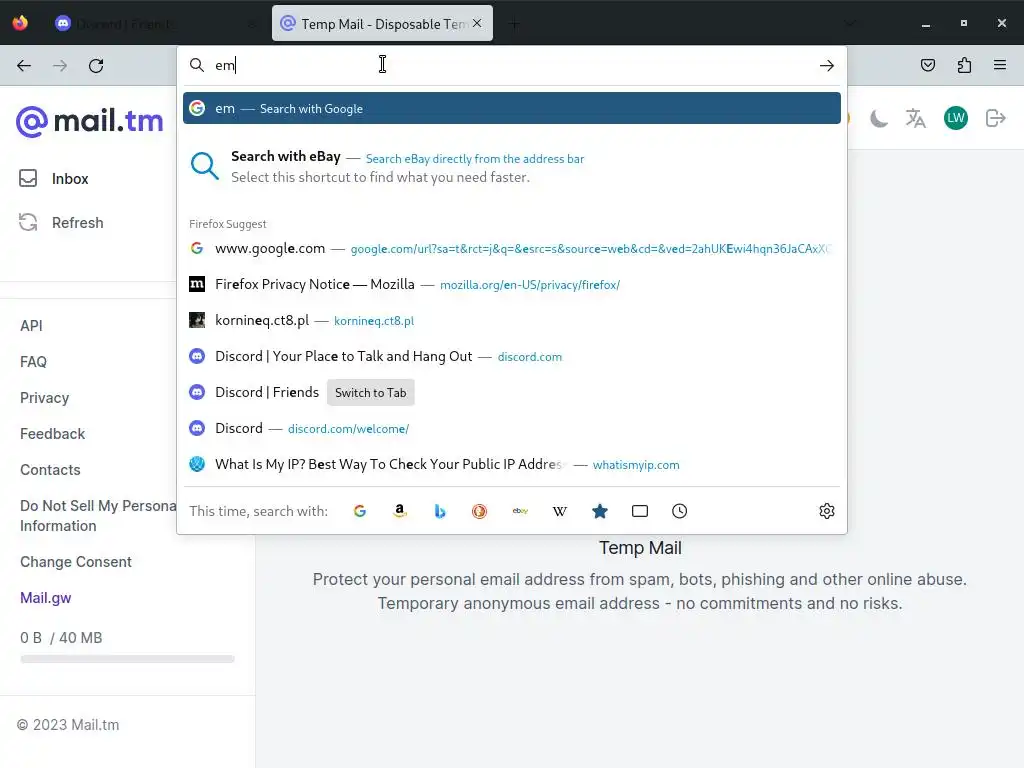The height and width of the screenshot is (768, 1024).
Task: Click the storage usage progress bar
Action: click(127, 660)
